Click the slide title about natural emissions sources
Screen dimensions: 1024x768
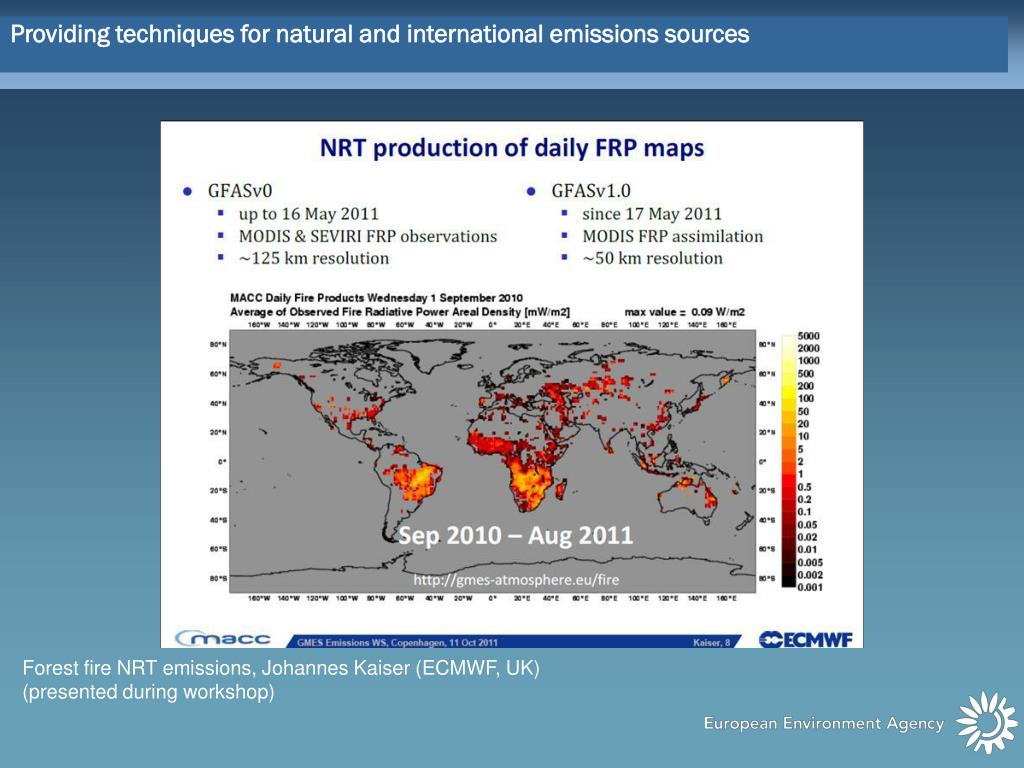click(379, 34)
